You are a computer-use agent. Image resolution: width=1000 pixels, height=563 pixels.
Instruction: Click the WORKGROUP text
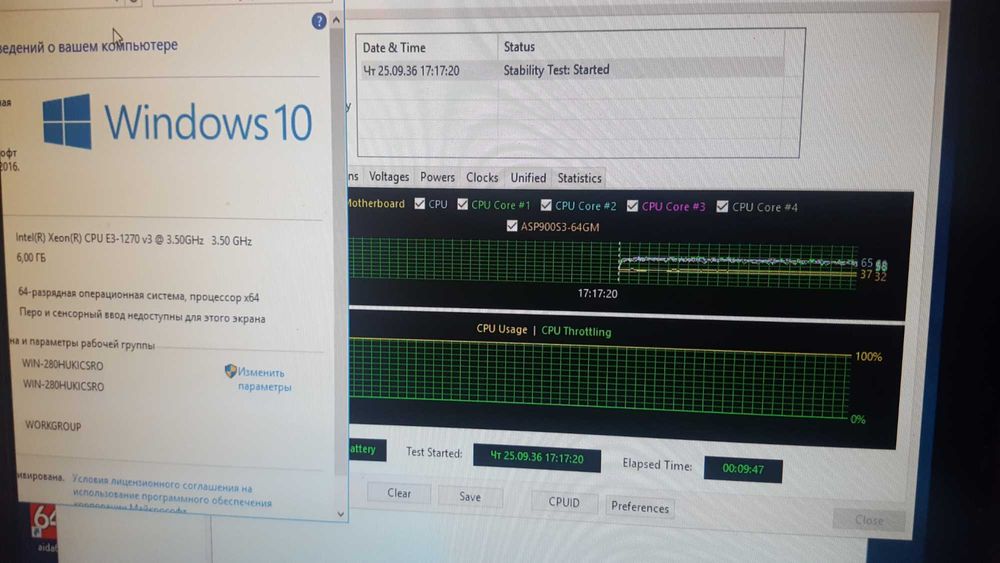(53, 425)
